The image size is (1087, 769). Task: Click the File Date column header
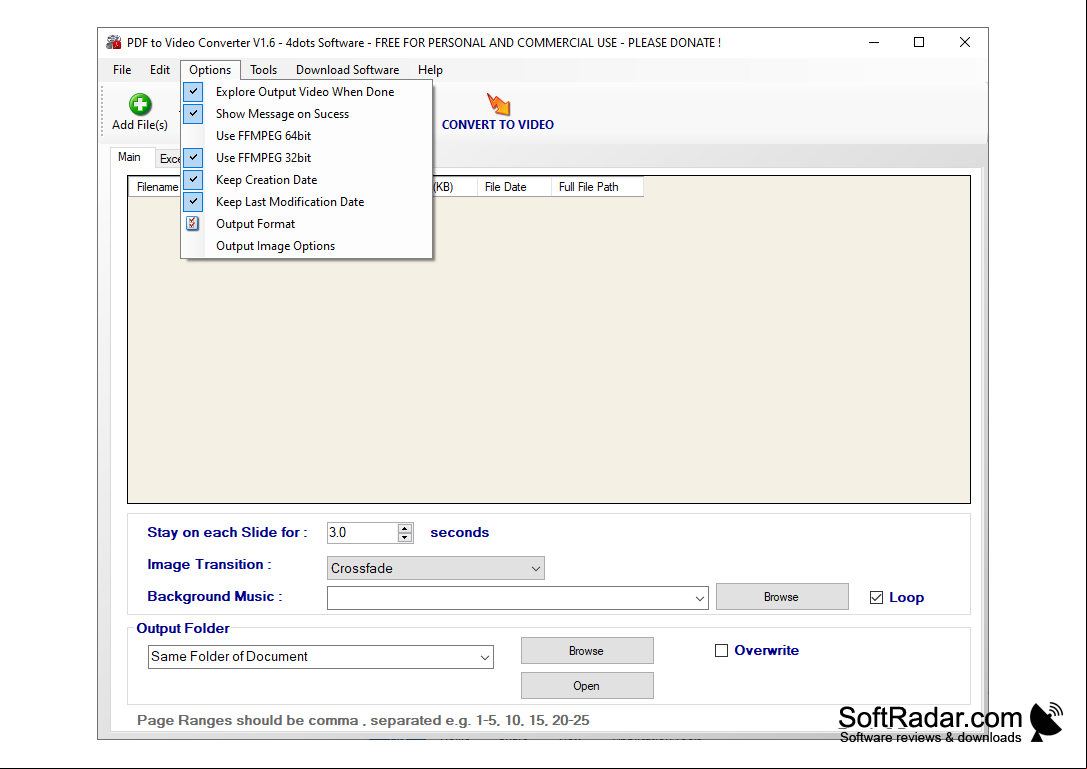[514, 187]
